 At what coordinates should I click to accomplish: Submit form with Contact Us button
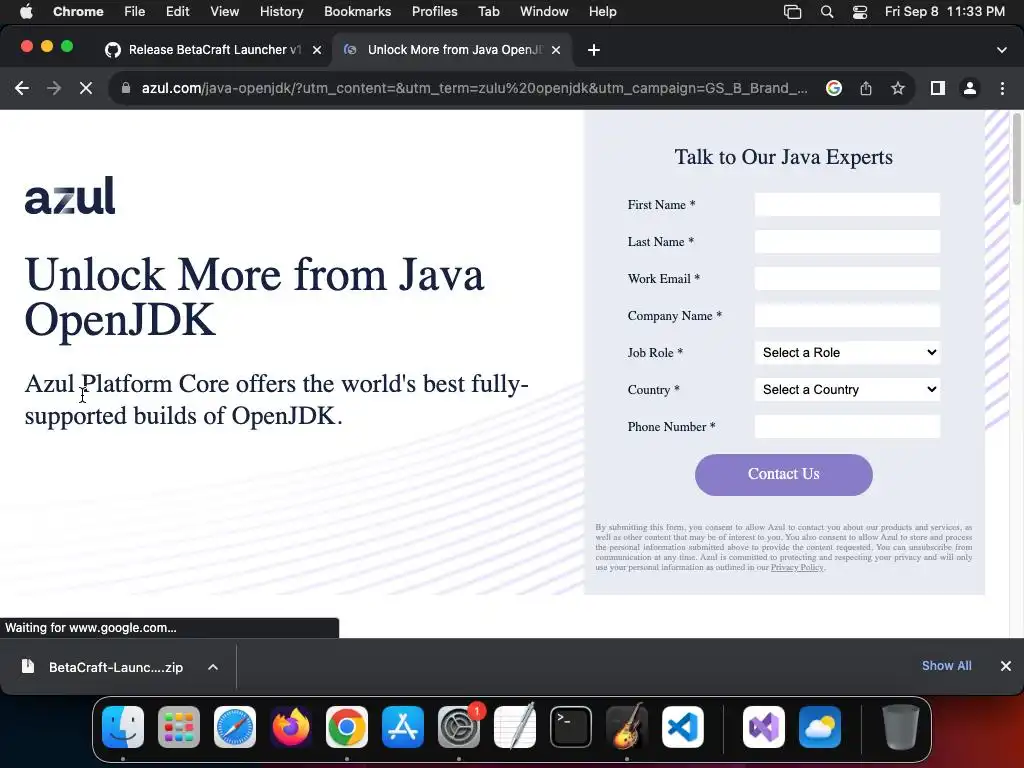point(783,475)
